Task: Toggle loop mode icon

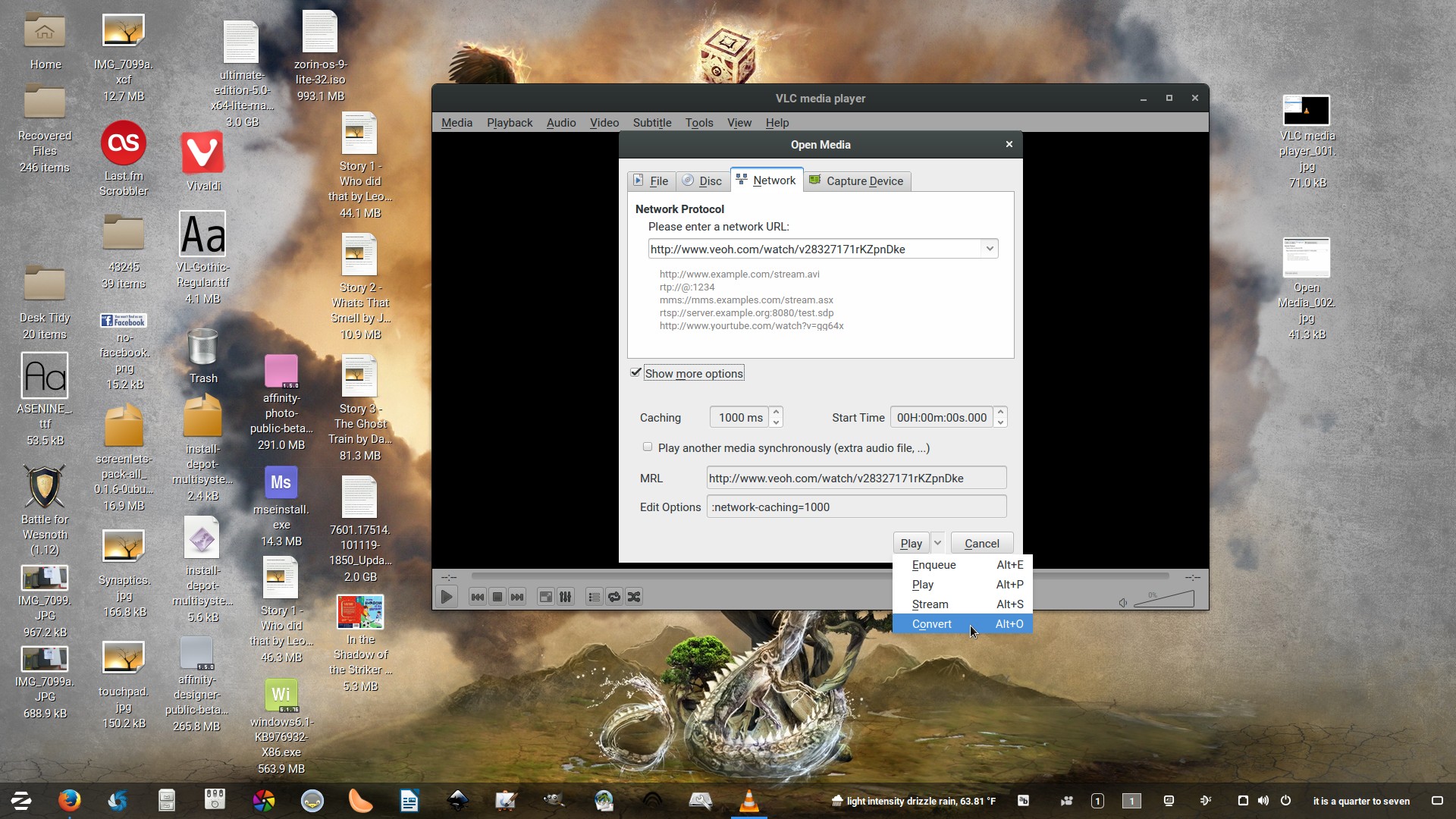Action: tap(614, 597)
